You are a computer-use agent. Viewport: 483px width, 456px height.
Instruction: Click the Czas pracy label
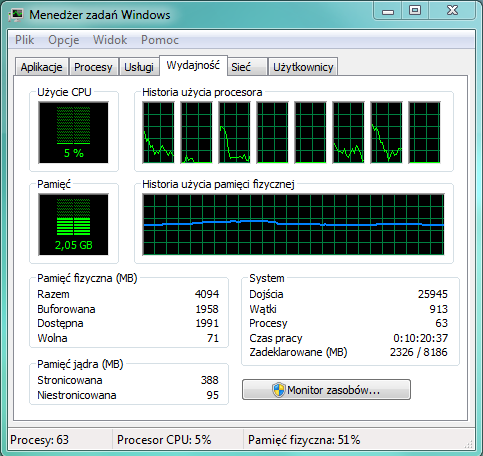(x=276, y=338)
